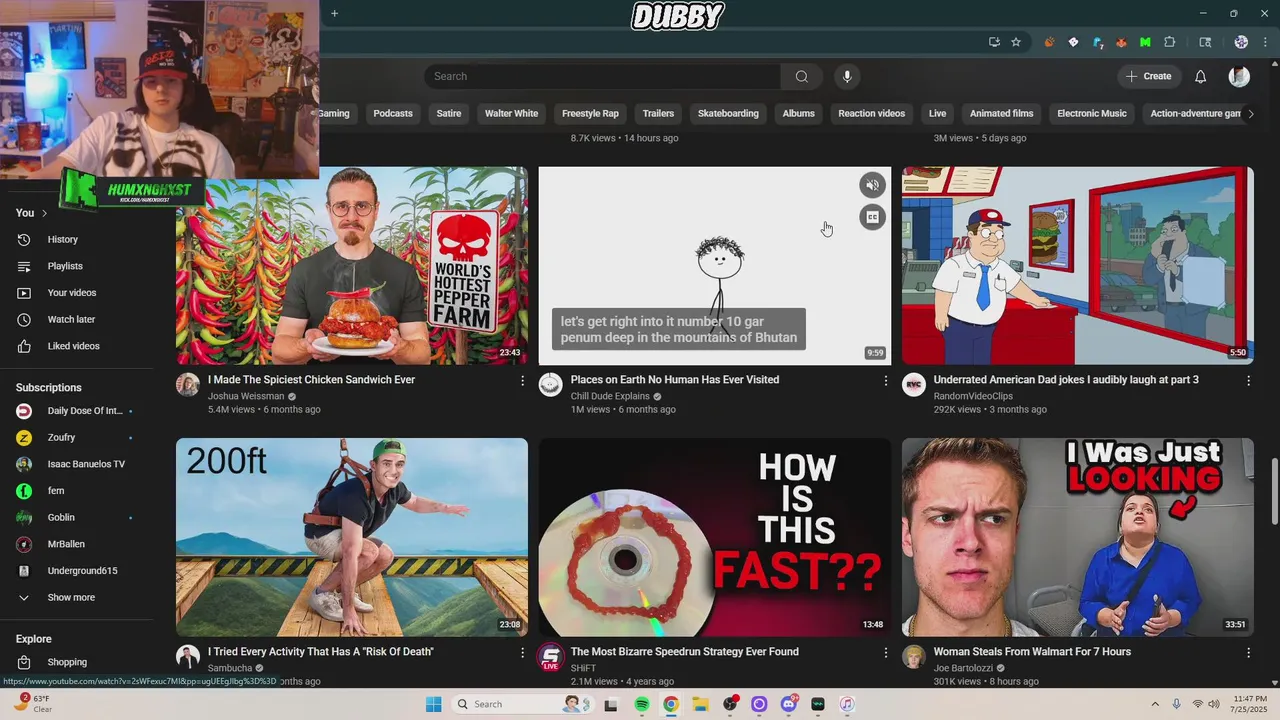This screenshot has width=1280, height=720.
Task: Open Chrome three-dot menu
Action: 1263,42
